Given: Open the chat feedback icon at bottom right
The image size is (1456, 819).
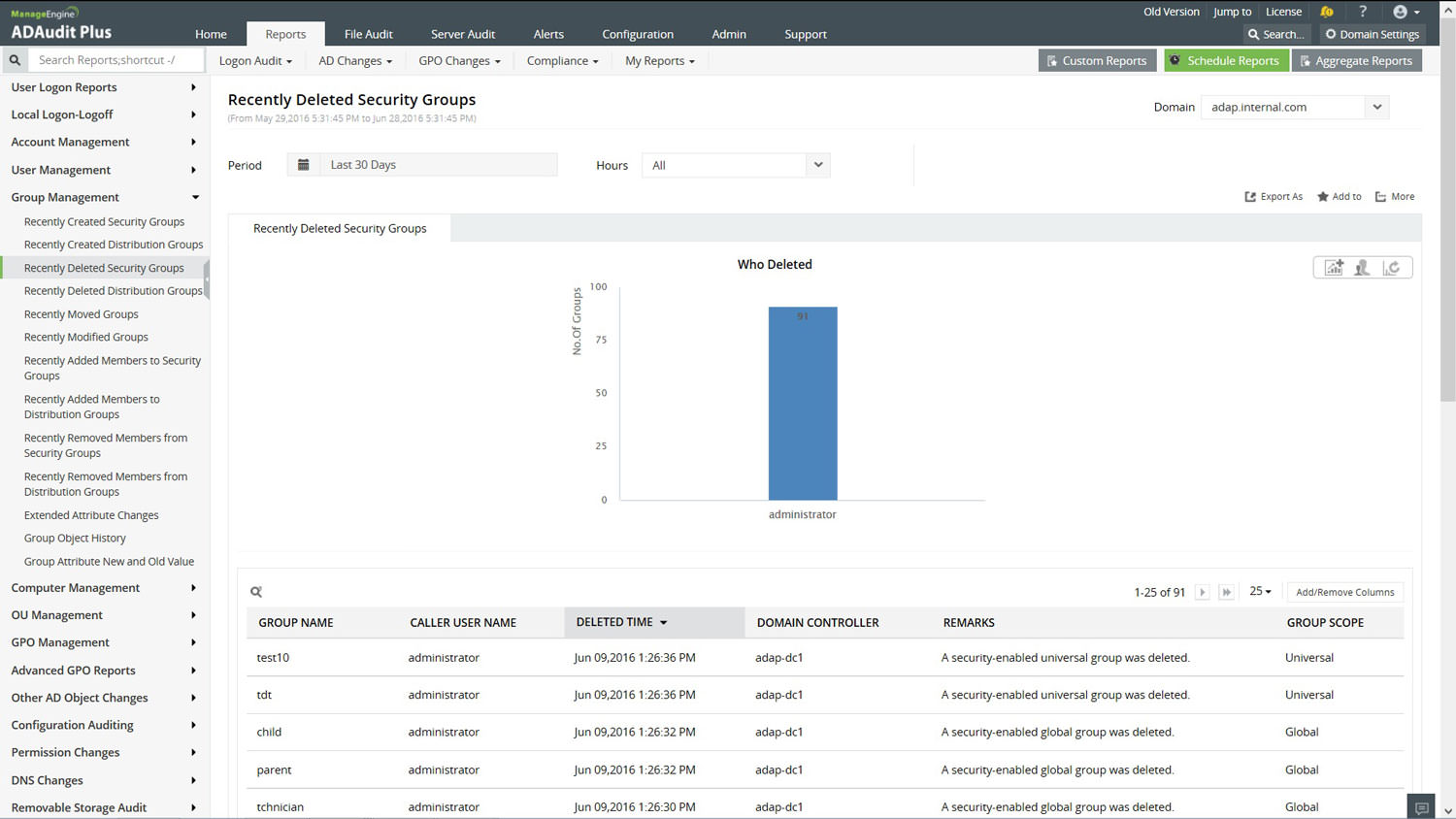Looking at the screenshot, I should 1421,807.
